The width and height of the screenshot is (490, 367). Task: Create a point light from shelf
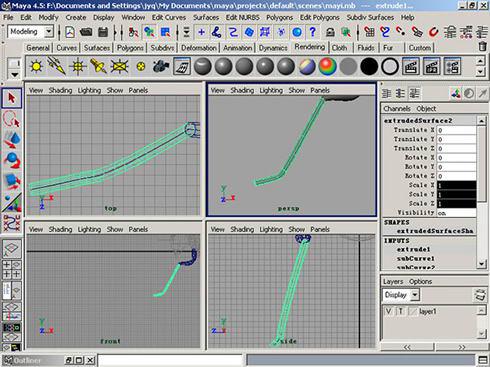78,66
